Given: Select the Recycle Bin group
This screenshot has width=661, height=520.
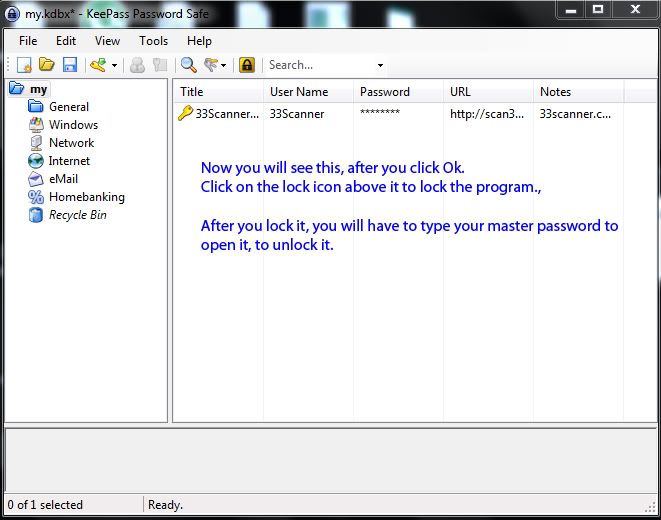Looking at the screenshot, I should point(78,215).
